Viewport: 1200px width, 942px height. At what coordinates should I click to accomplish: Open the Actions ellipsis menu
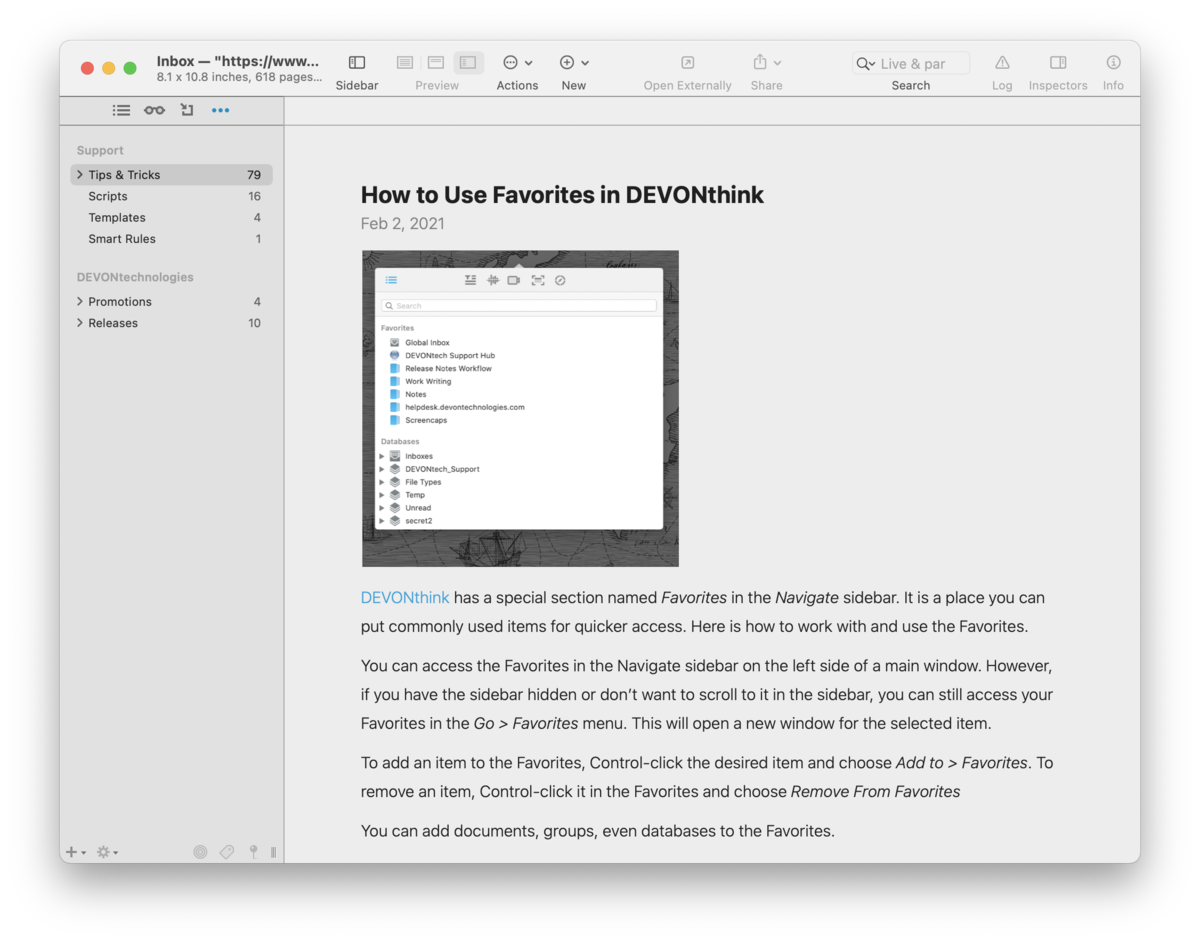tap(517, 63)
